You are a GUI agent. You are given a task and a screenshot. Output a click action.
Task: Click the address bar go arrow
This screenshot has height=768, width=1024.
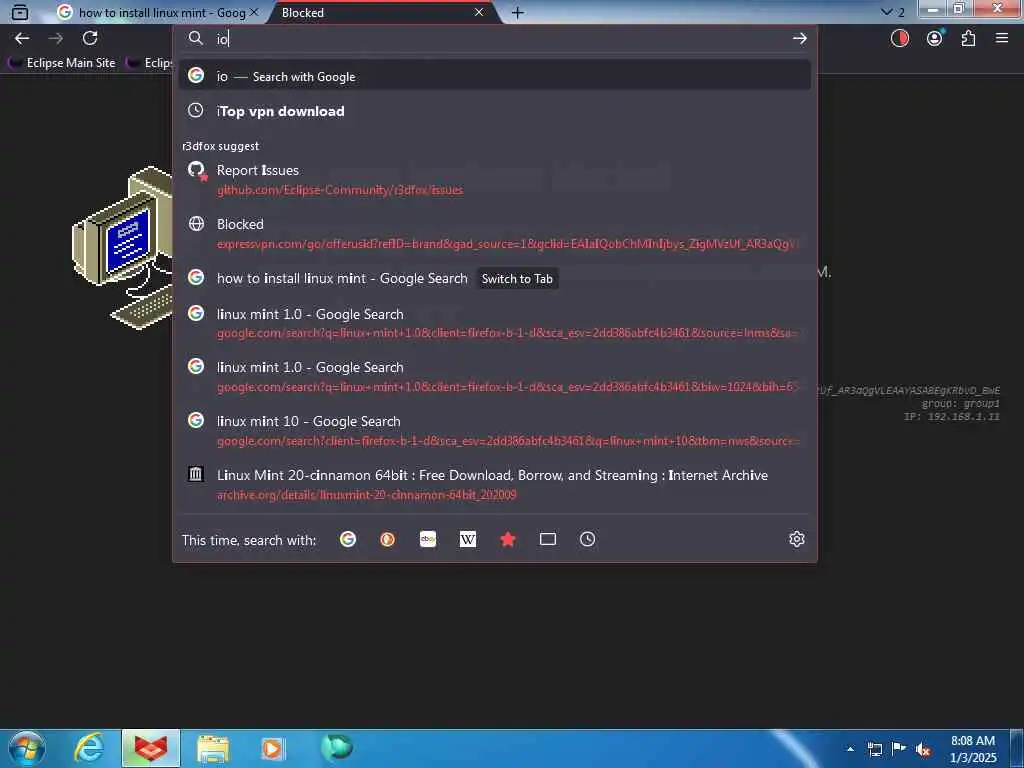click(x=800, y=39)
